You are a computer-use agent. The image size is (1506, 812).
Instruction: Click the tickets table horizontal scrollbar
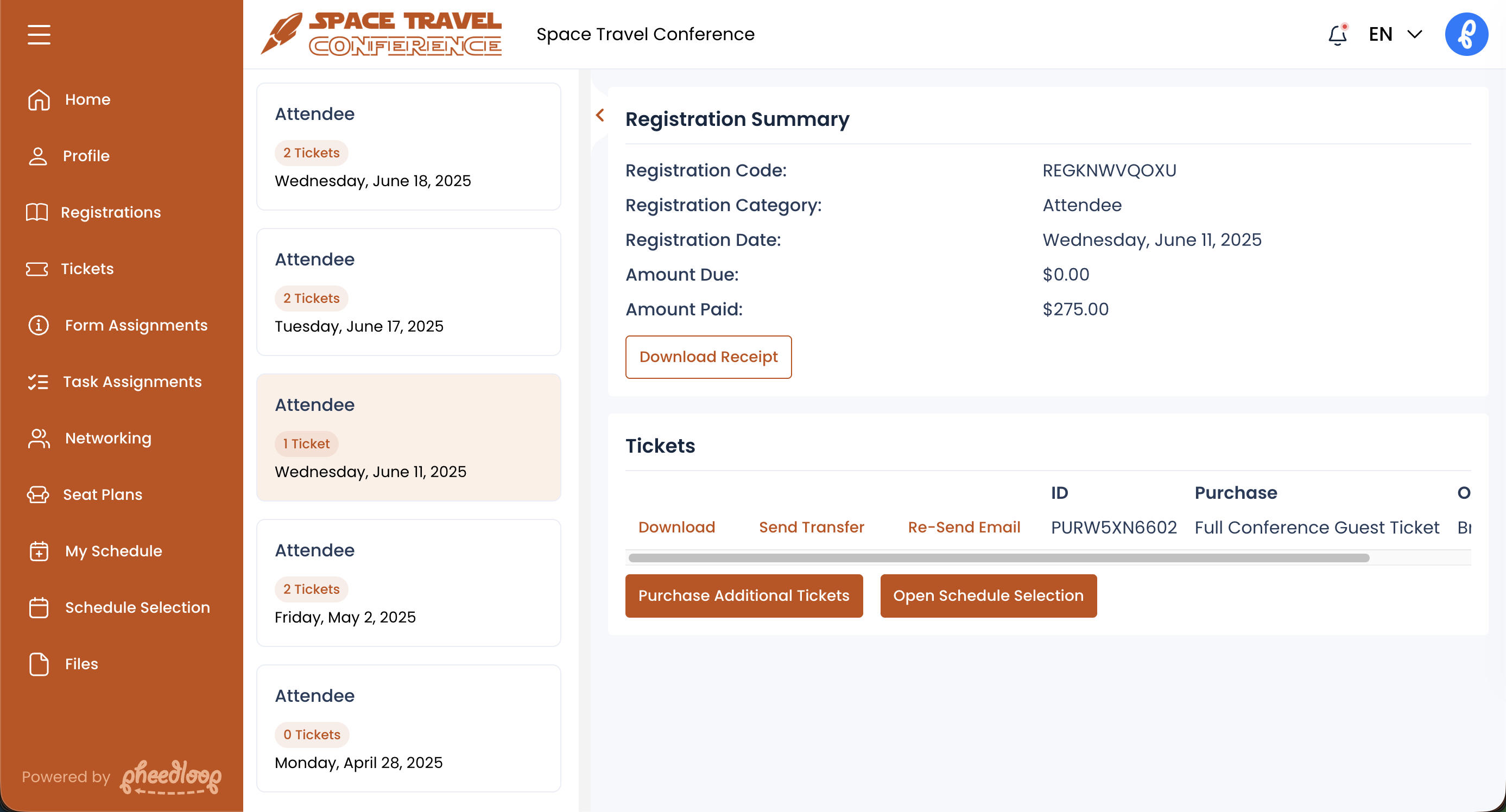coord(998,559)
